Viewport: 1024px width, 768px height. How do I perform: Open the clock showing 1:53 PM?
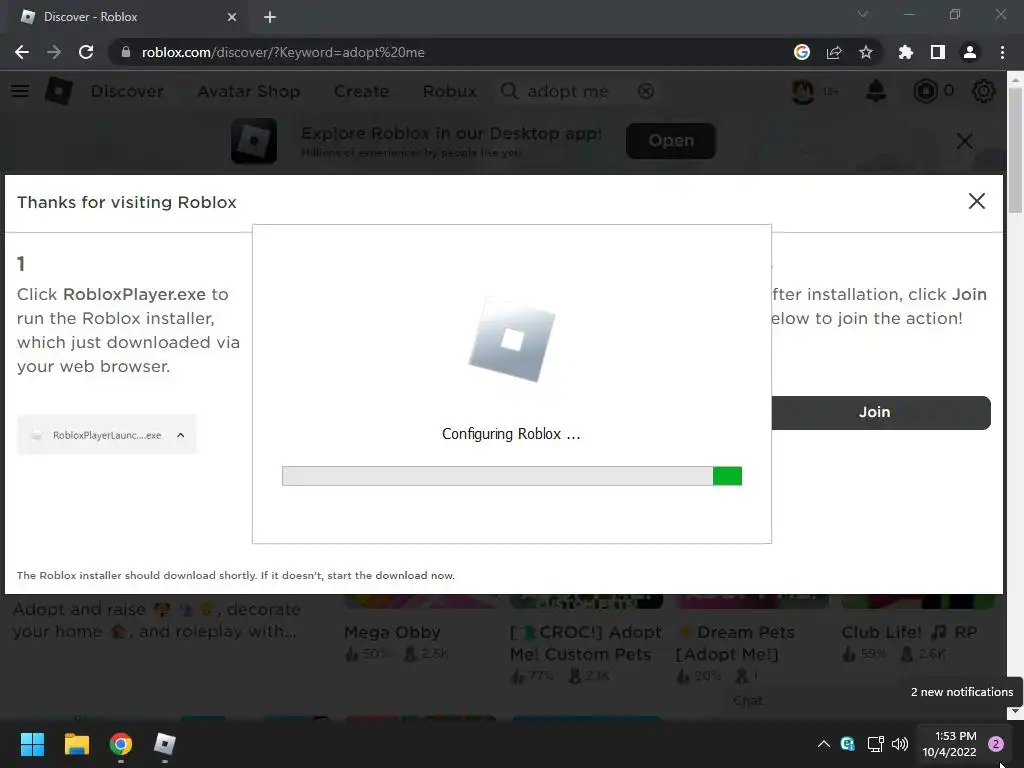click(x=950, y=744)
